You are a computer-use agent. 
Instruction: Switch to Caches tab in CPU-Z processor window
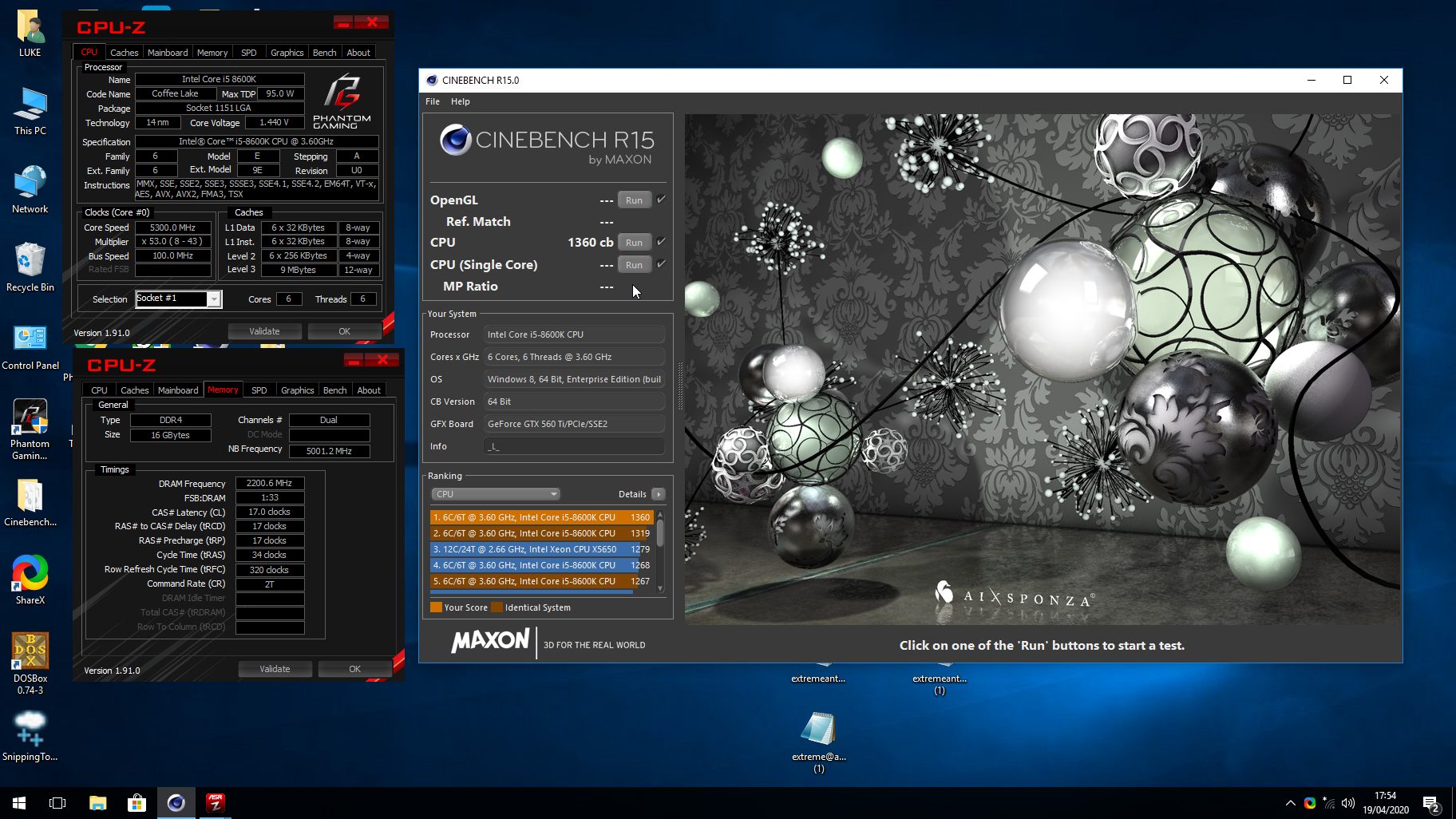[125, 53]
